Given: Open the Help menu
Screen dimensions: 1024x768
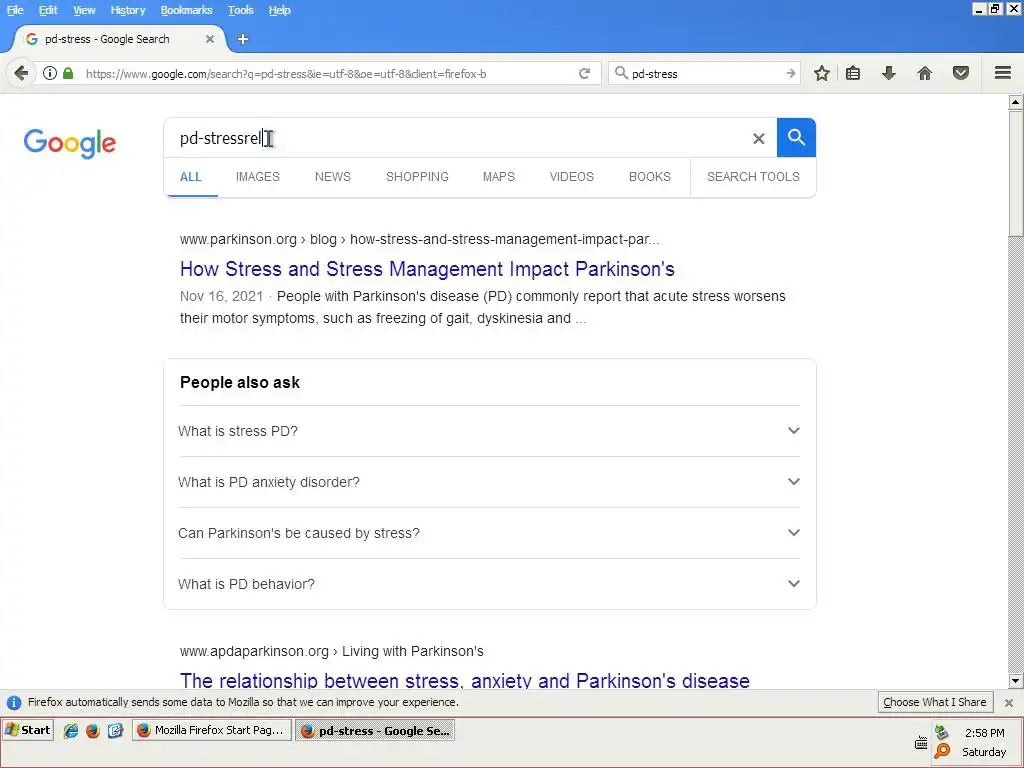Looking at the screenshot, I should coord(280,10).
